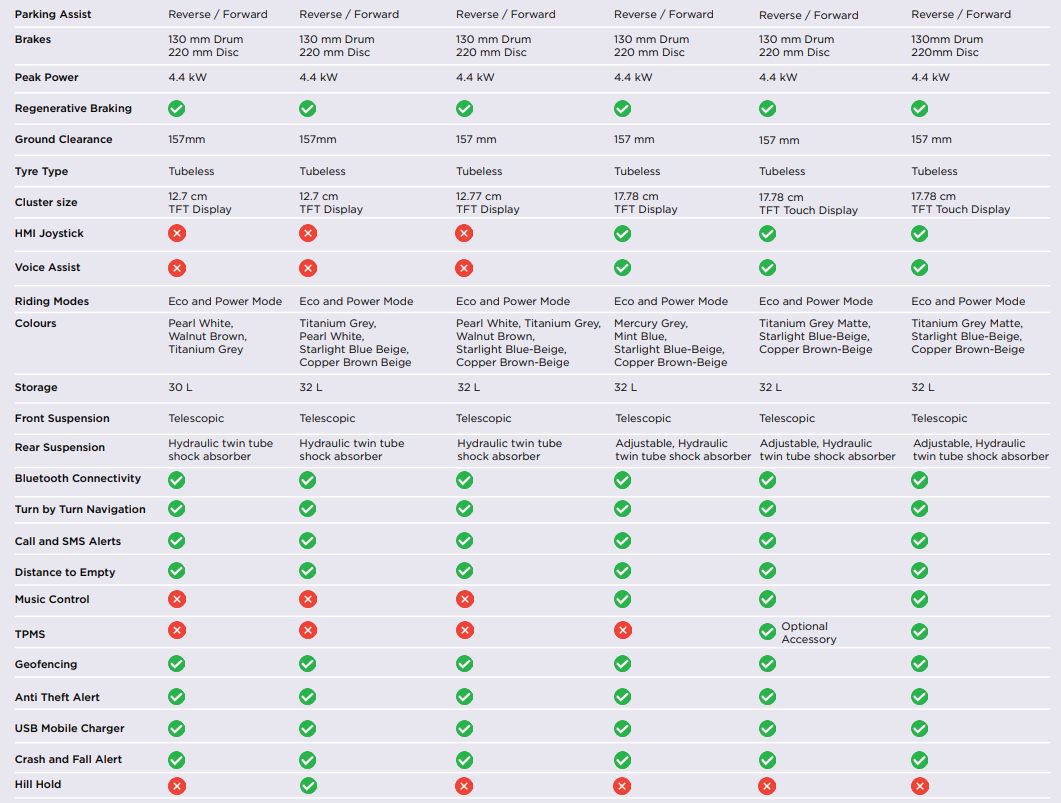This screenshot has width=1061, height=803.
Task: Click the fourth-column green check in HMI Joystick row
Action: (x=622, y=233)
